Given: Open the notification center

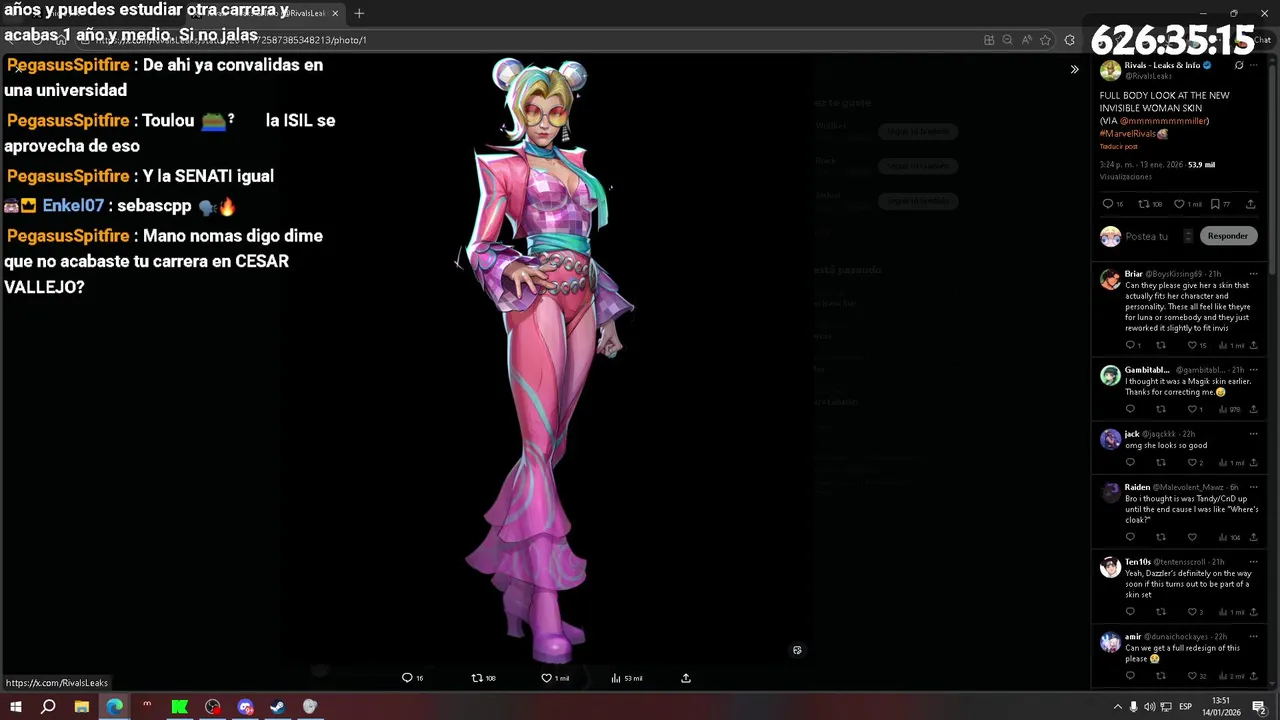Looking at the screenshot, I should pos(1259,707).
